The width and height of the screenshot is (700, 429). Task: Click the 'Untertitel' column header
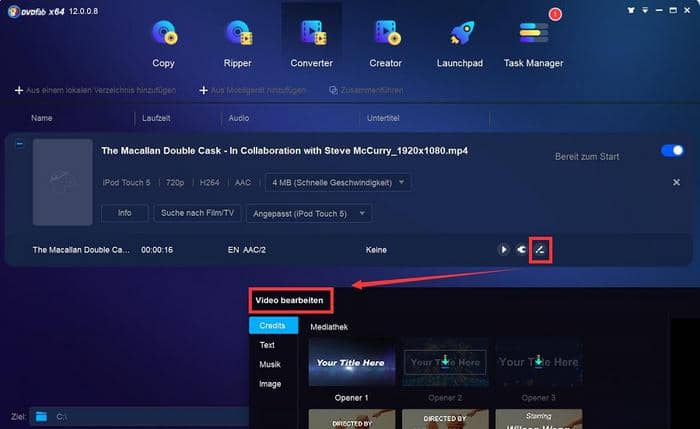pos(383,118)
